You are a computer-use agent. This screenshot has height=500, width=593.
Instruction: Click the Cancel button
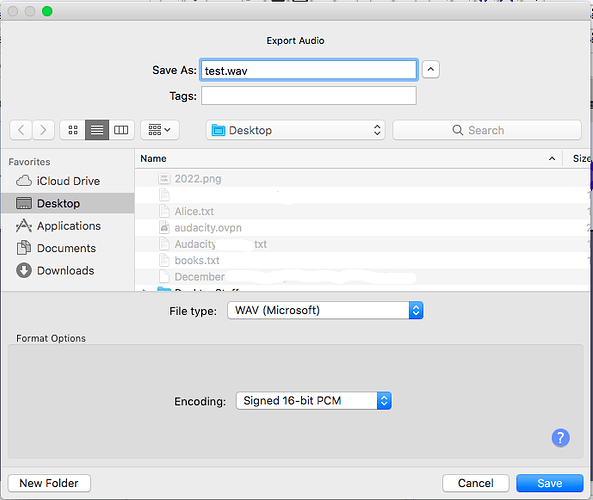point(475,483)
